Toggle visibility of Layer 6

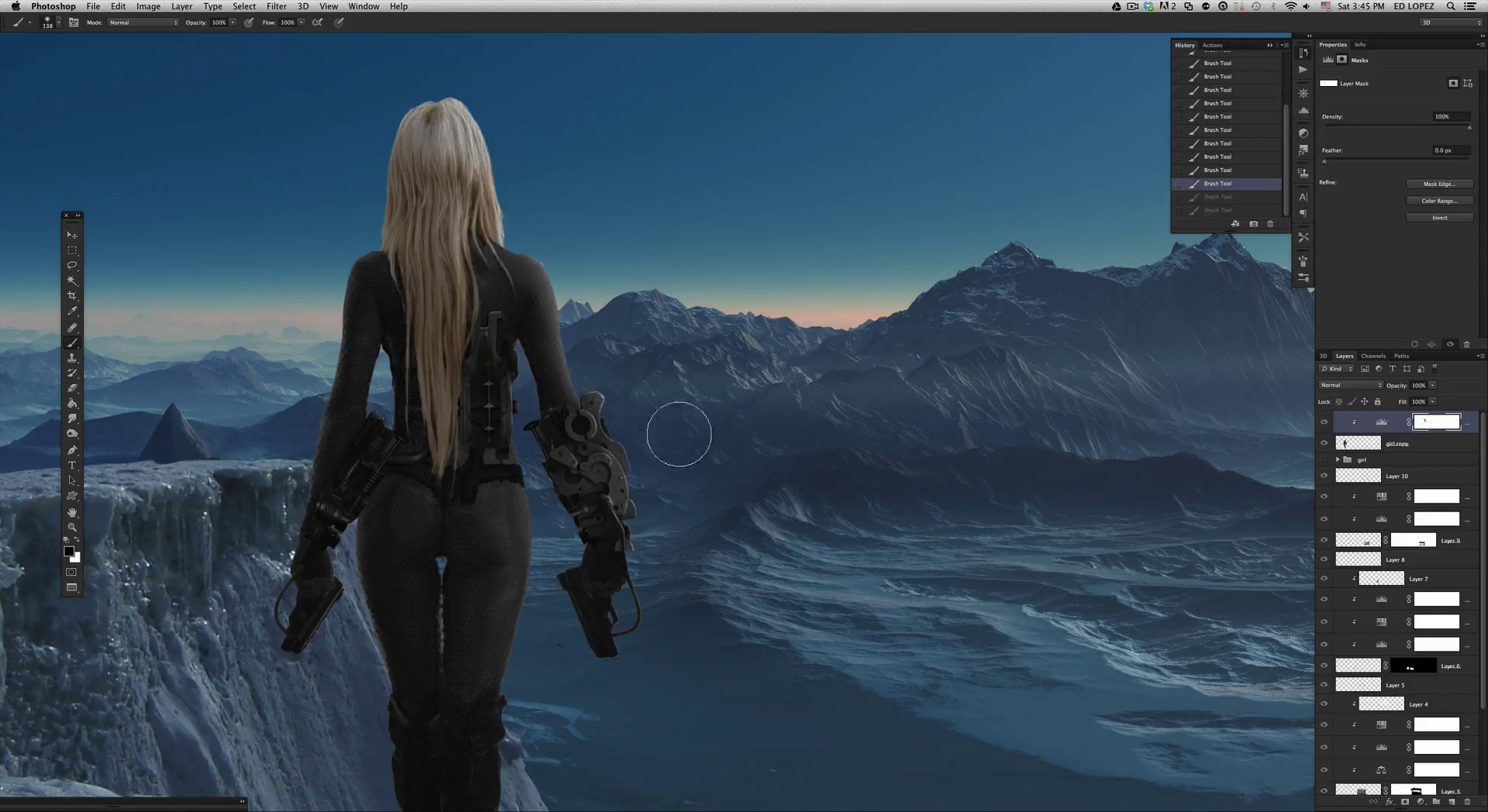point(1324,666)
